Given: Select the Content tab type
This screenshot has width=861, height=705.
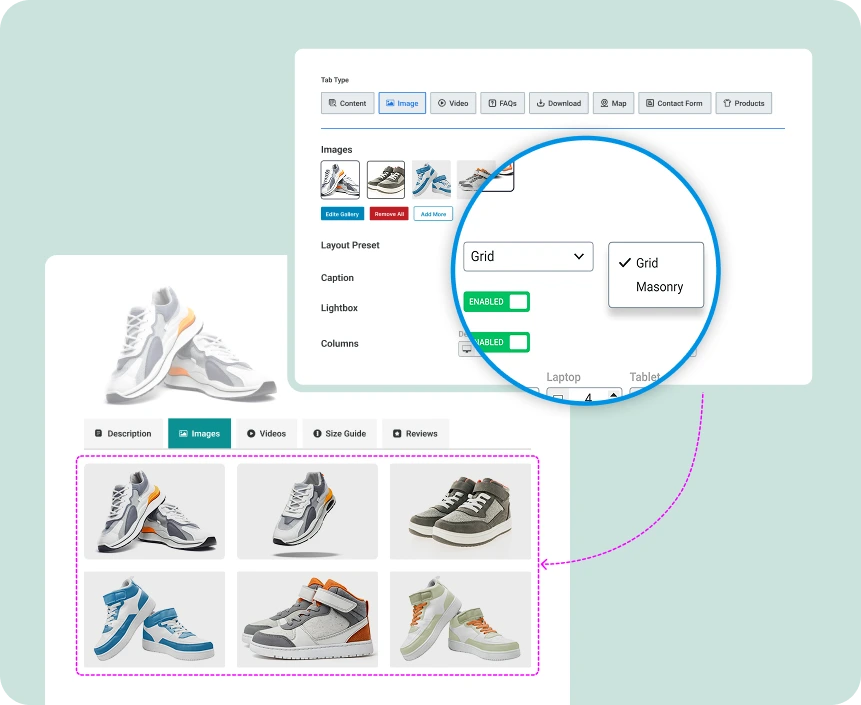Looking at the screenshot, I should tap(347, 103).
